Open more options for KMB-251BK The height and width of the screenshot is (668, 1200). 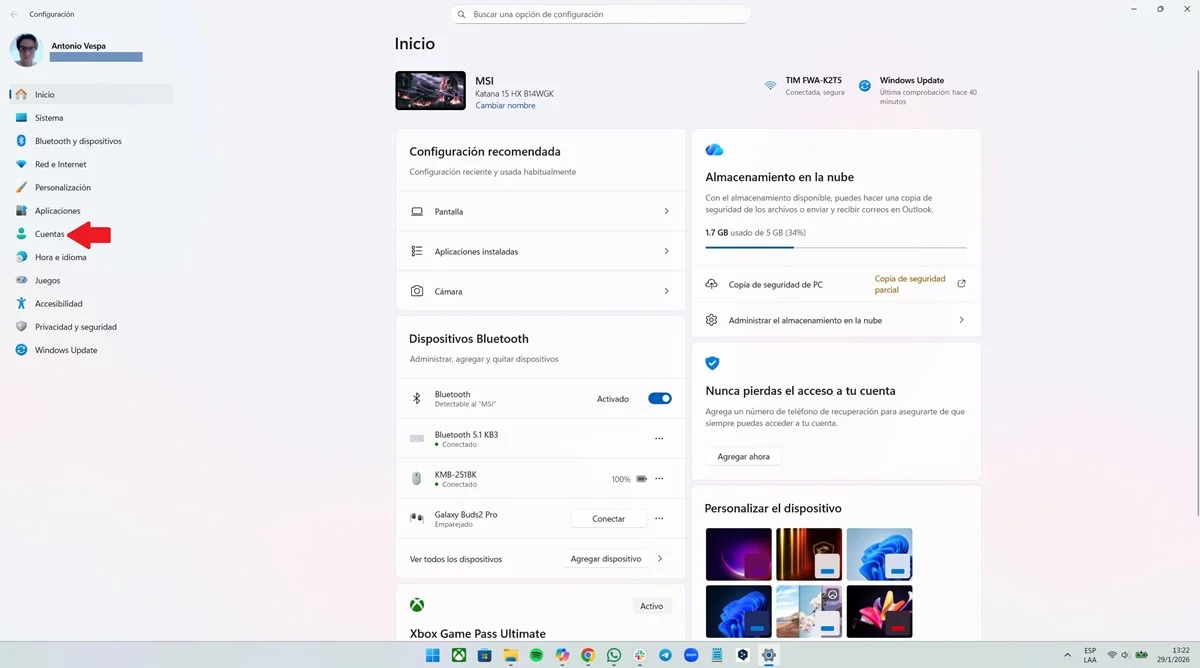pos(659,479)
